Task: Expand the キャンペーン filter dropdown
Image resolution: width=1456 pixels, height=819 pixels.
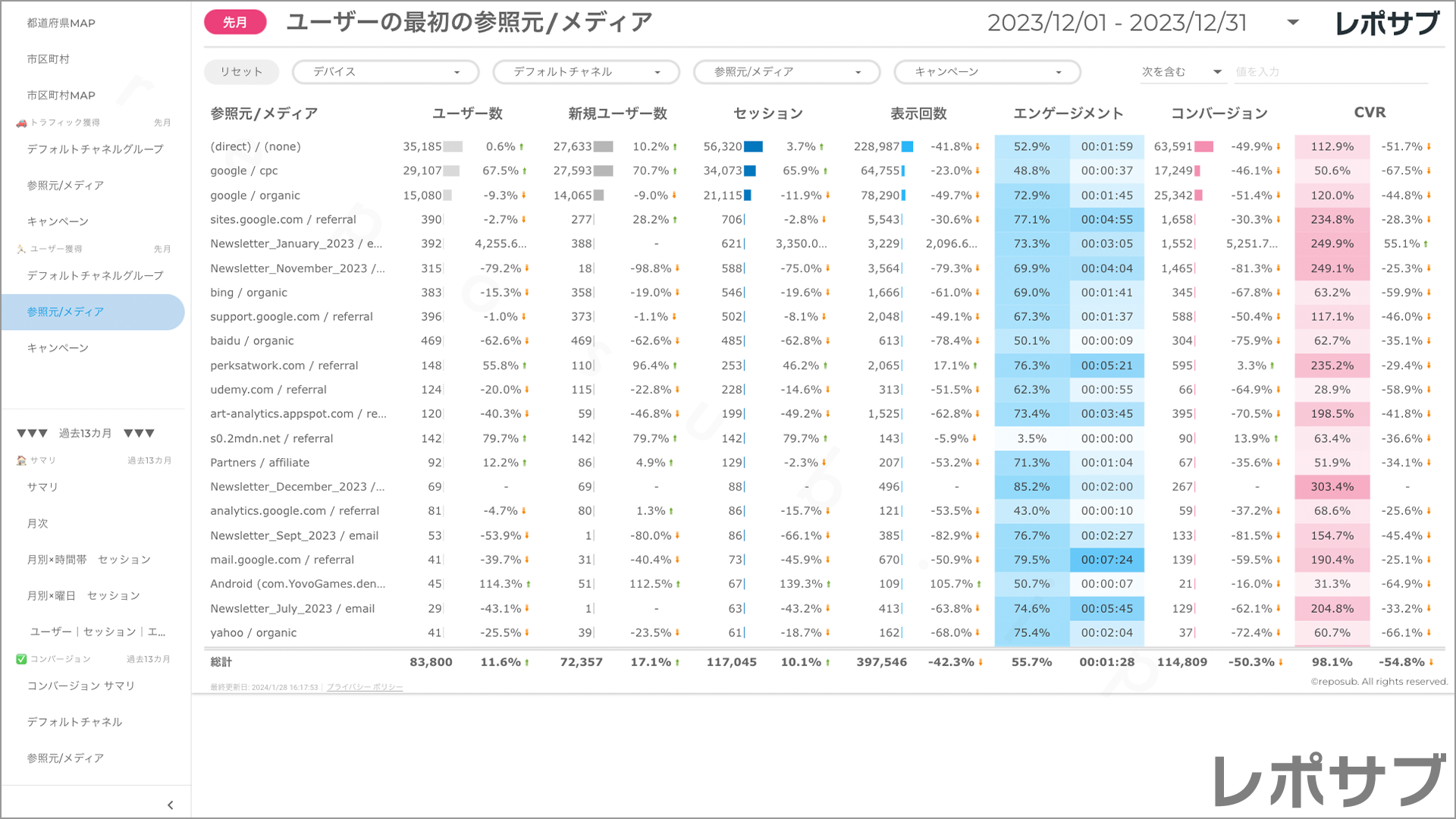Action: (987, 72)
